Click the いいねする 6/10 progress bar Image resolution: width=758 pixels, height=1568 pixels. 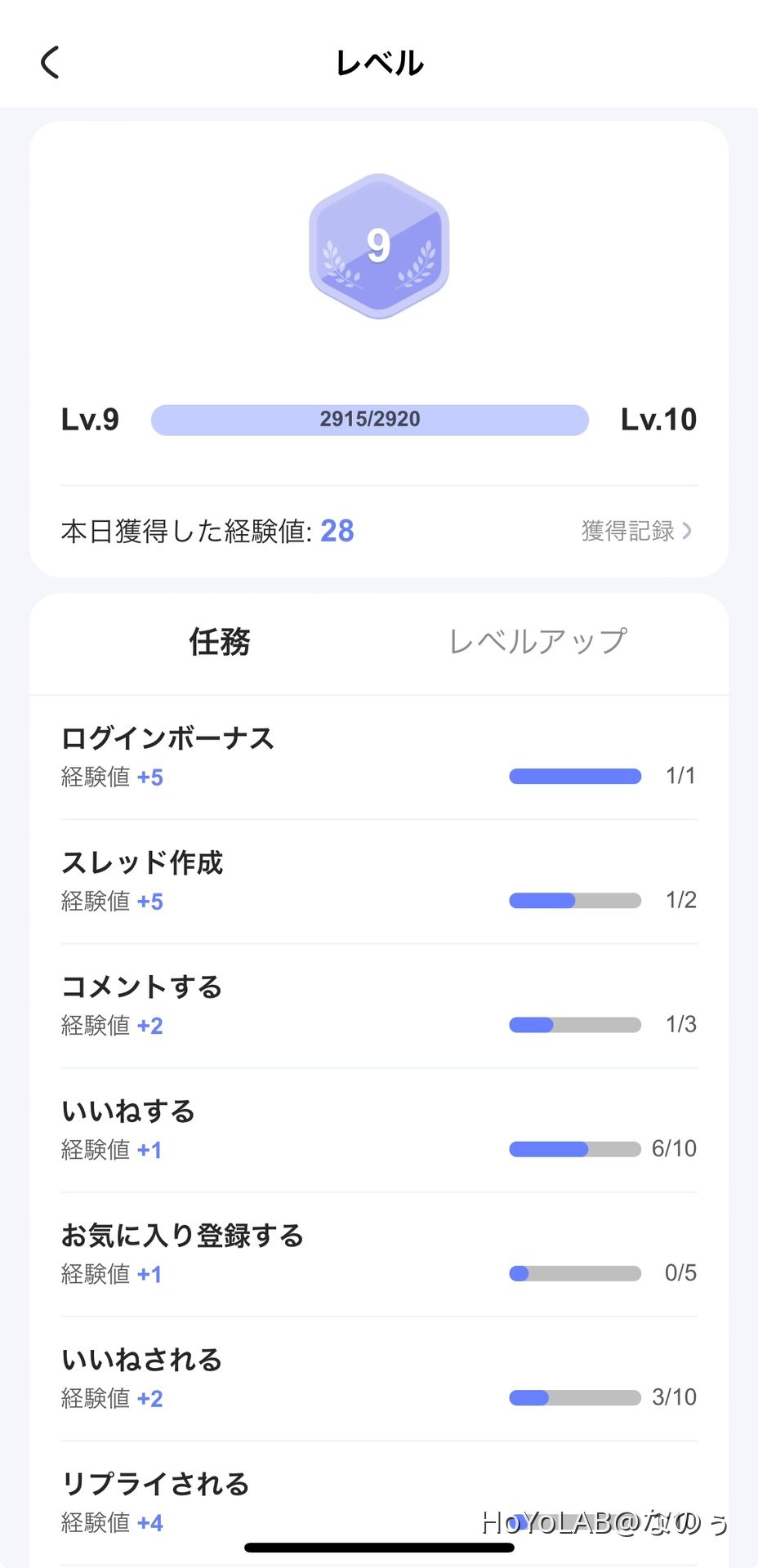(575, 1149)
